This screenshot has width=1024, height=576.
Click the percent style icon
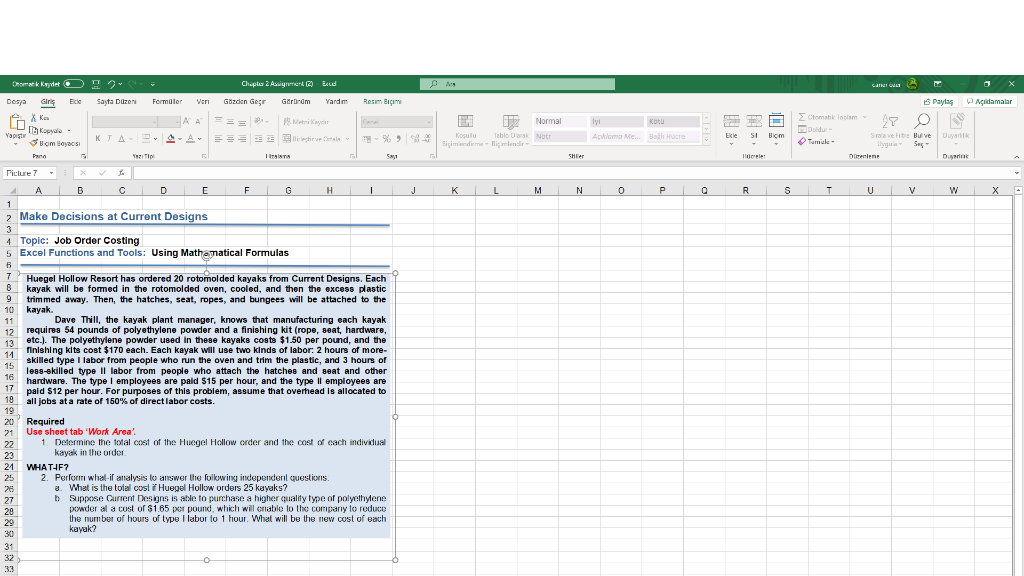click(x=387, y=138)
